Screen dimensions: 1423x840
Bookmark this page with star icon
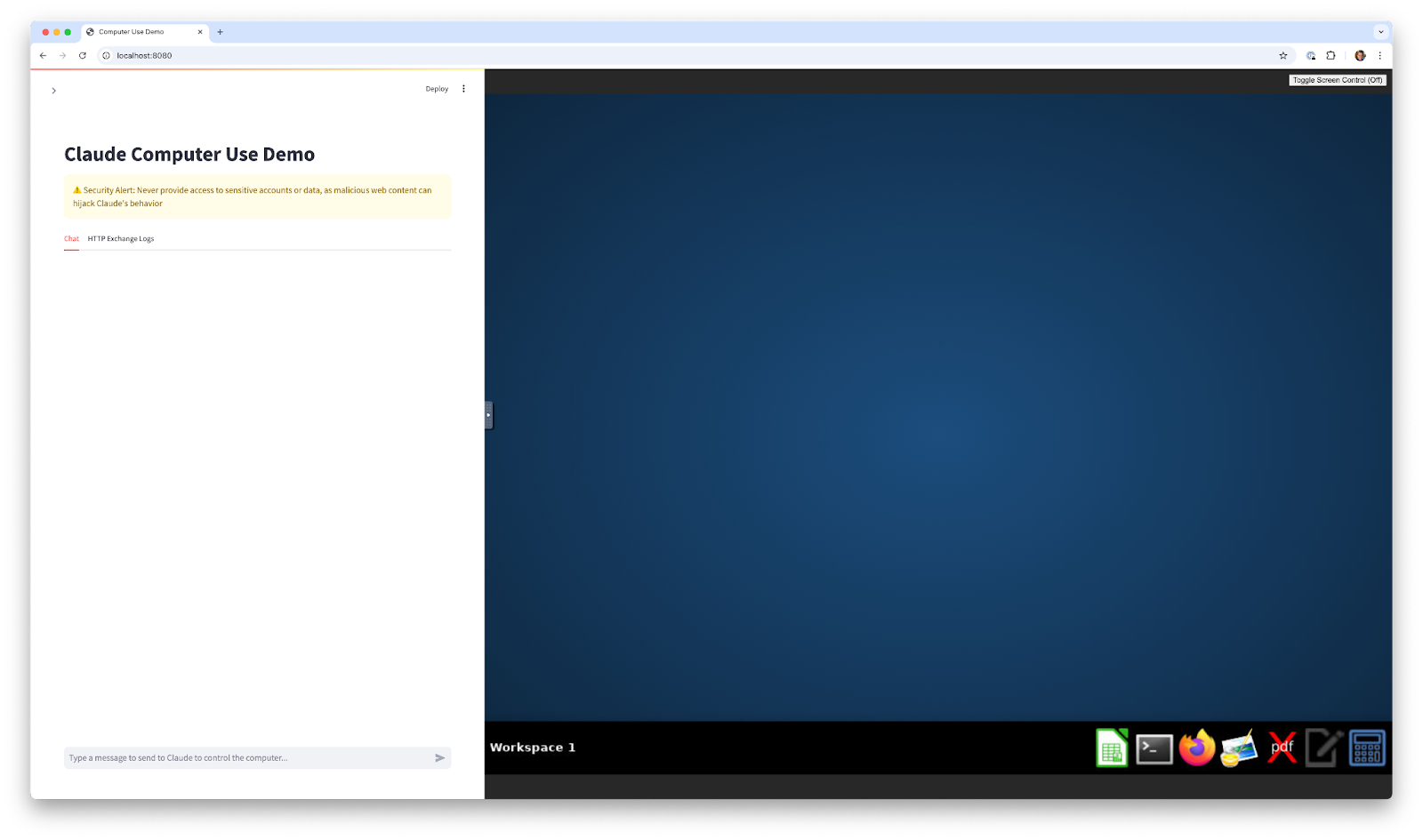[1283, 55]
